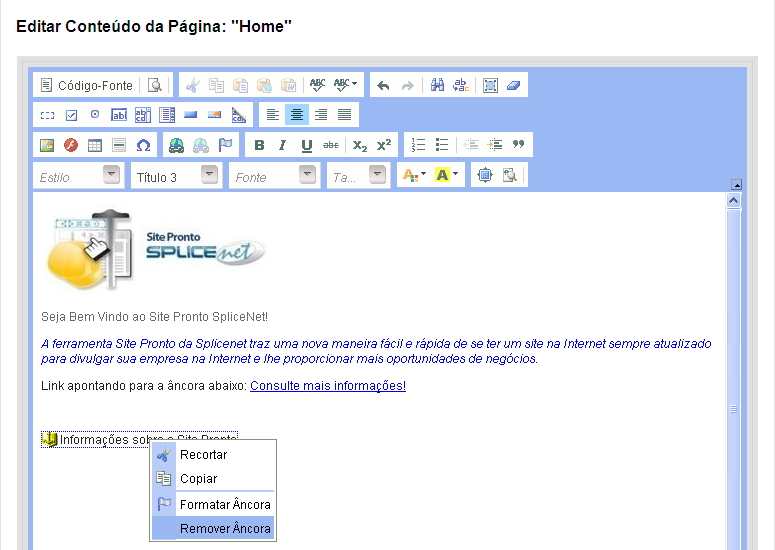Insert an image using the toolbar icon

(46, 145)
